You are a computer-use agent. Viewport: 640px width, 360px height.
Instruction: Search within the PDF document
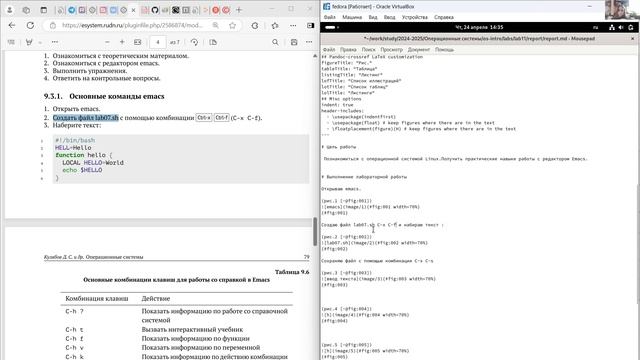(276, 42)
